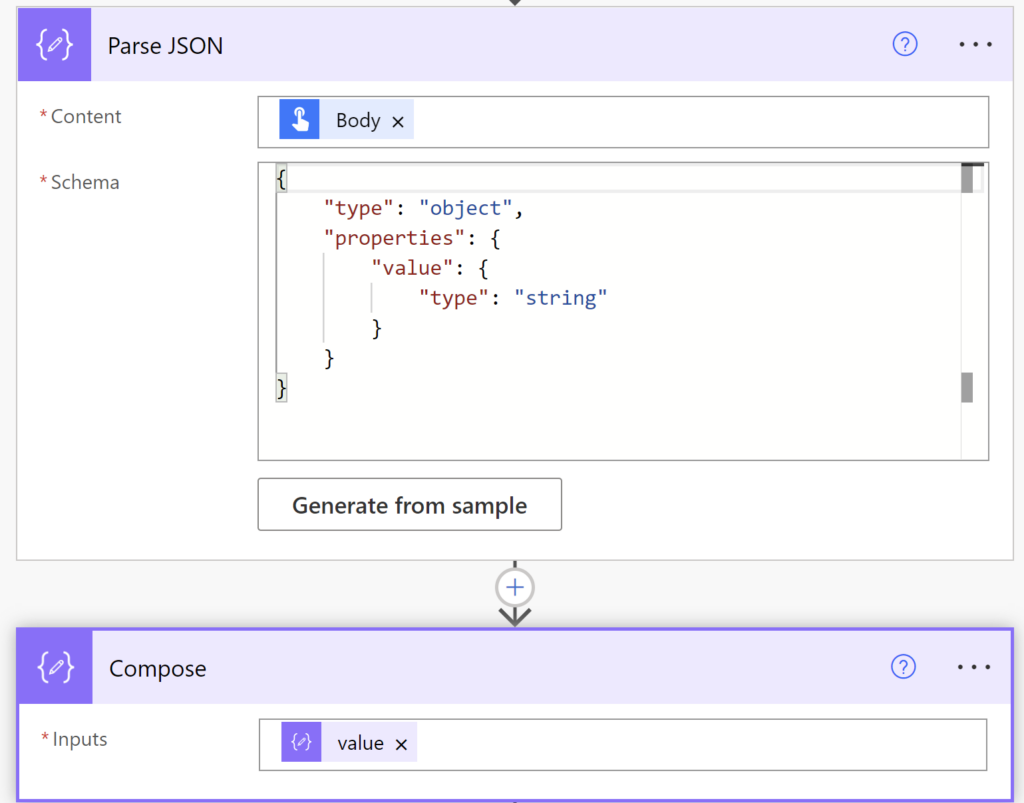Place cursor at schema final closing brace
This screenshot has height=803, width=1024.
[281, 388]
